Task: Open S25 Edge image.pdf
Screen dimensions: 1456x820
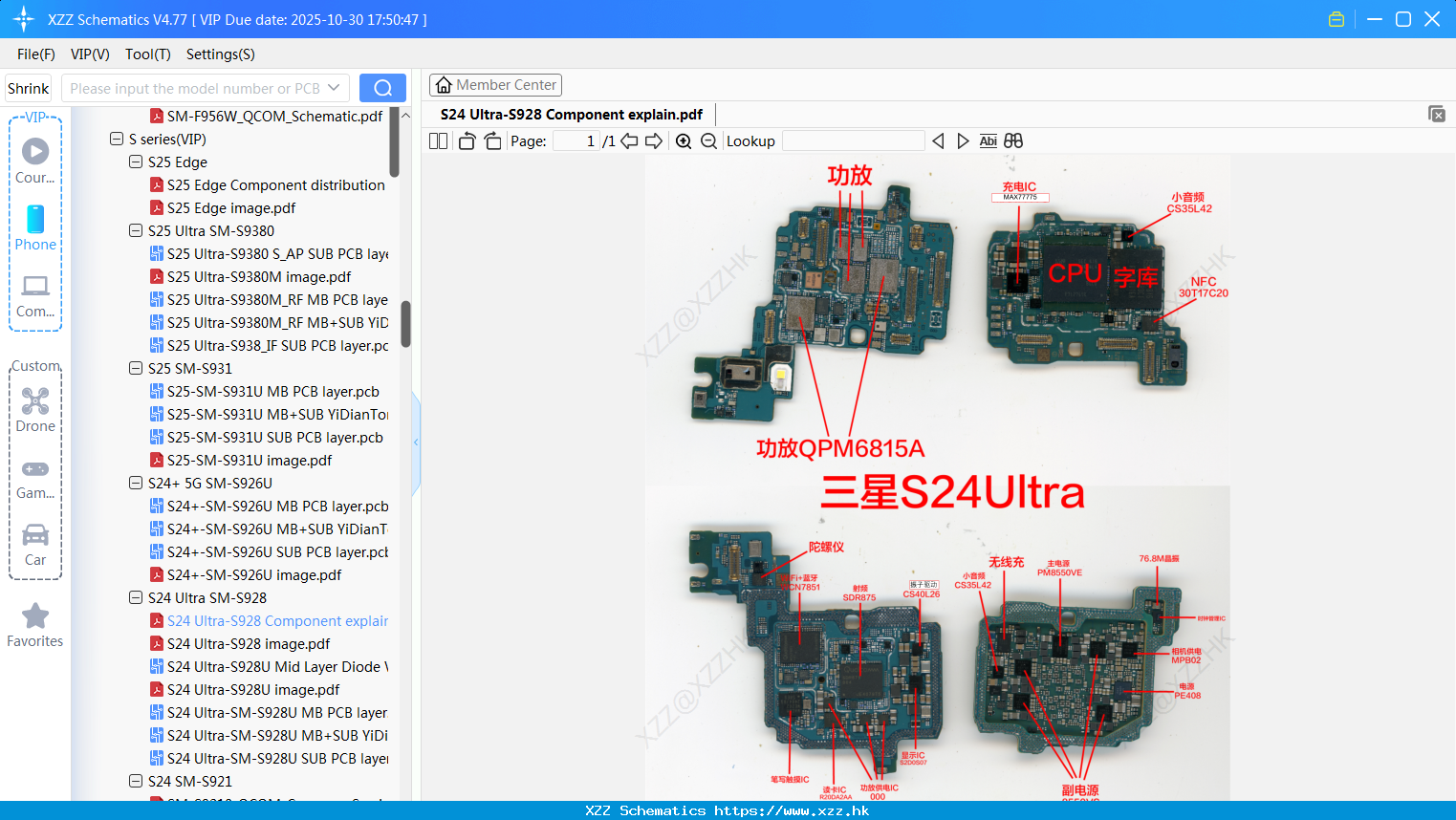Action: click(223, 207)
